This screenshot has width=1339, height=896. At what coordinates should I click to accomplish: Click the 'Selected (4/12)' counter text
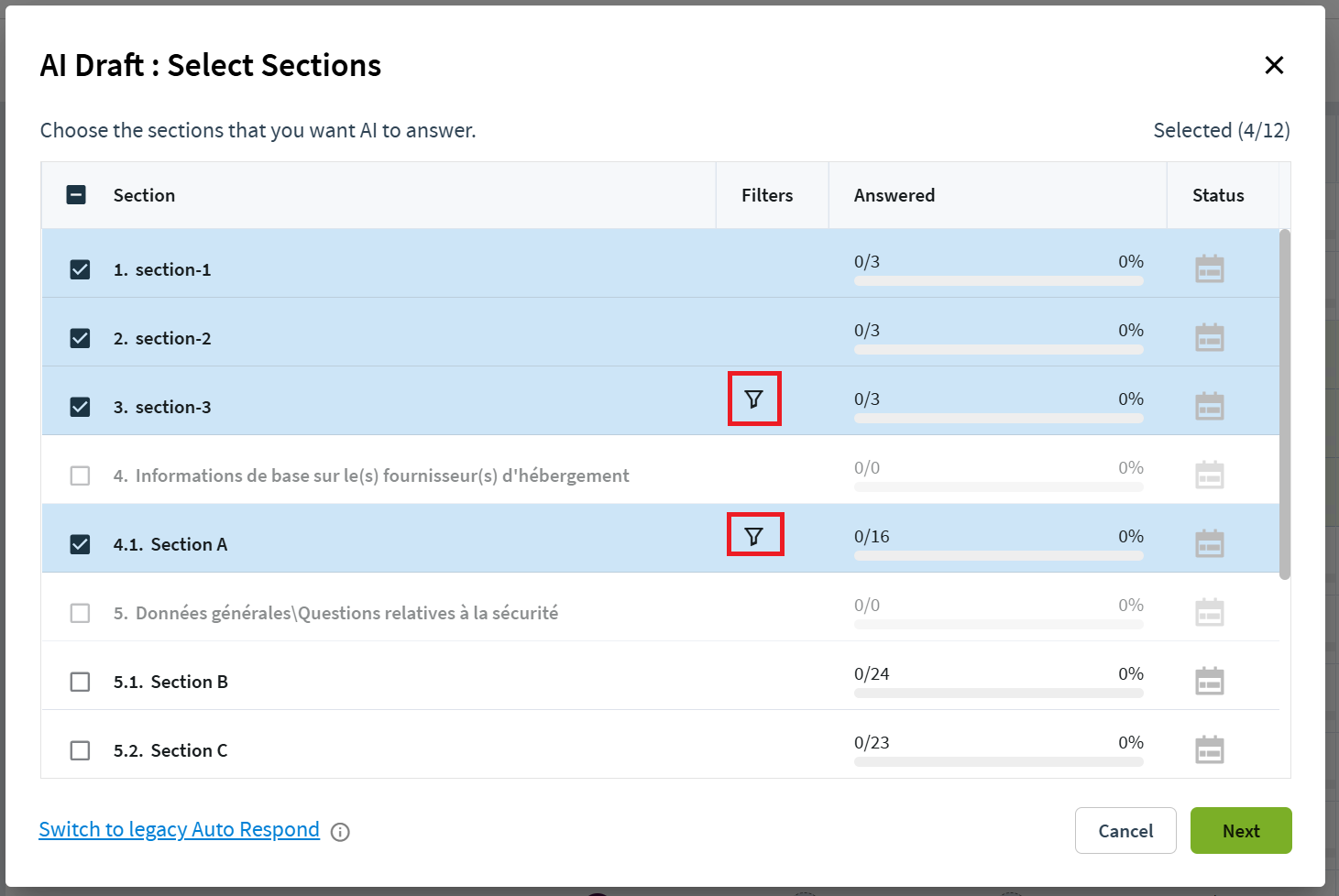(1222, 130)
